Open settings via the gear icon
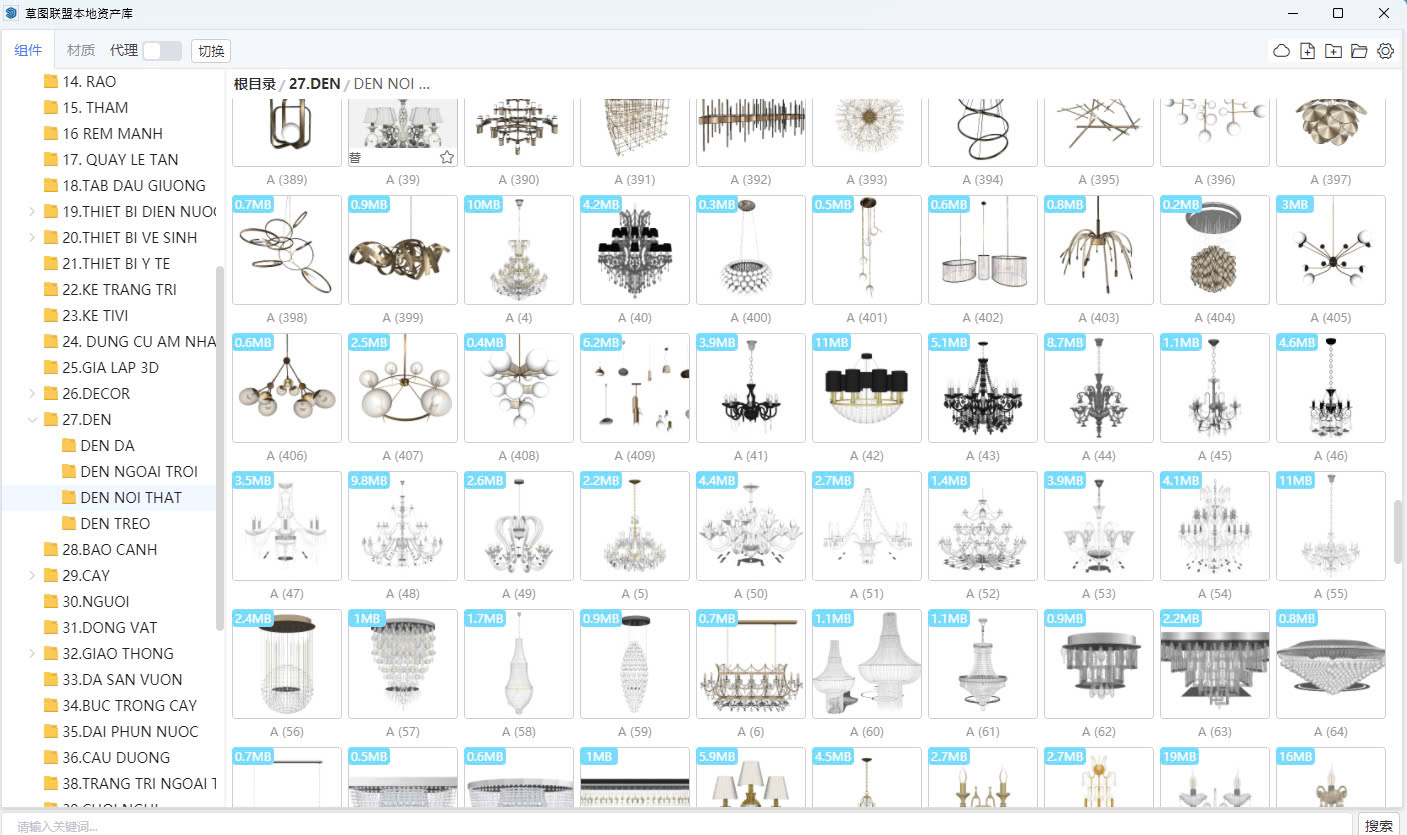 (1385, 51)
